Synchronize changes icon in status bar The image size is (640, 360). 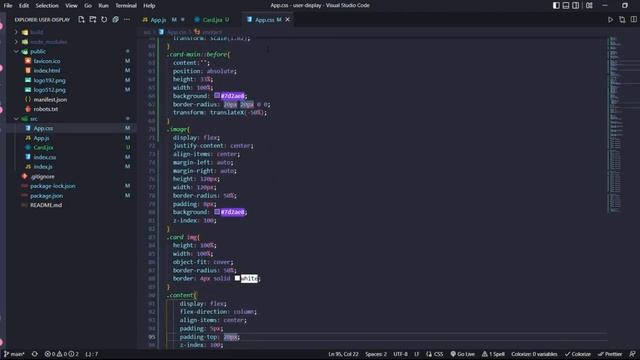pos(35,354)
